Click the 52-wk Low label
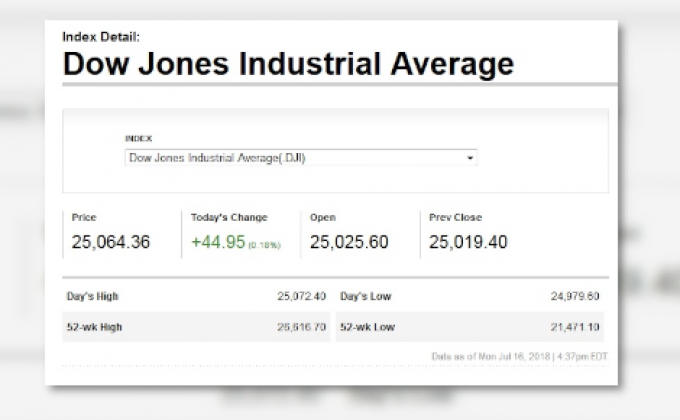Screen dimensions: 680x420 367,327
